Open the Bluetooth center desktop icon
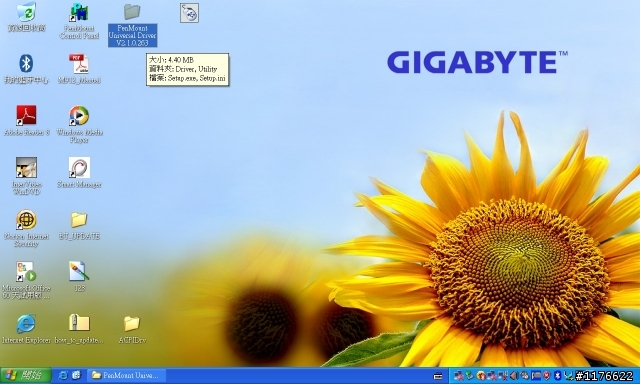 click(x=26, y=69)
